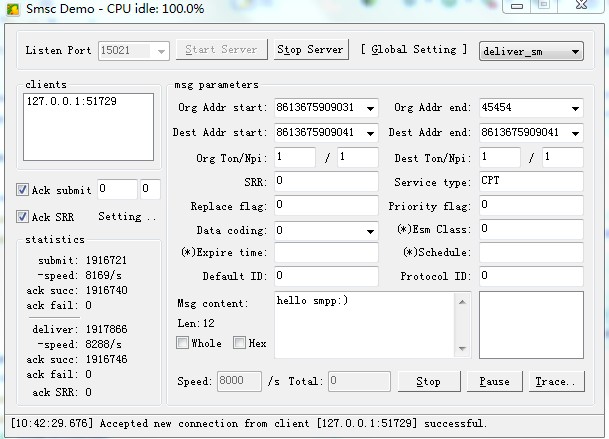Screen dimensions: 609x439
Task: Expand the Dest Addr end dropdown
Action: click(x=575, y=133)
